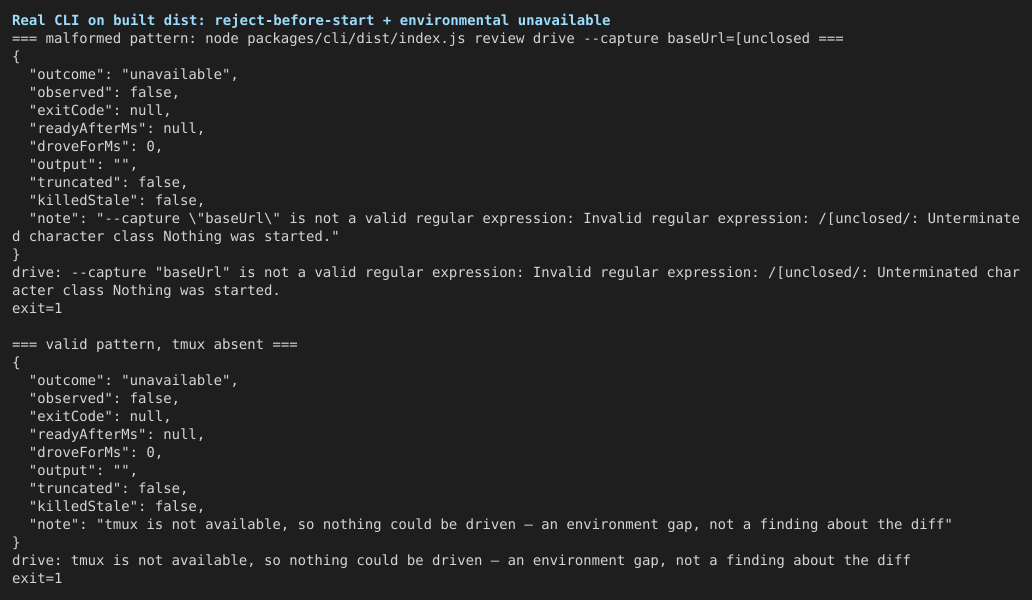Click the second "readyAfterMs": null line

click(116, 434)
